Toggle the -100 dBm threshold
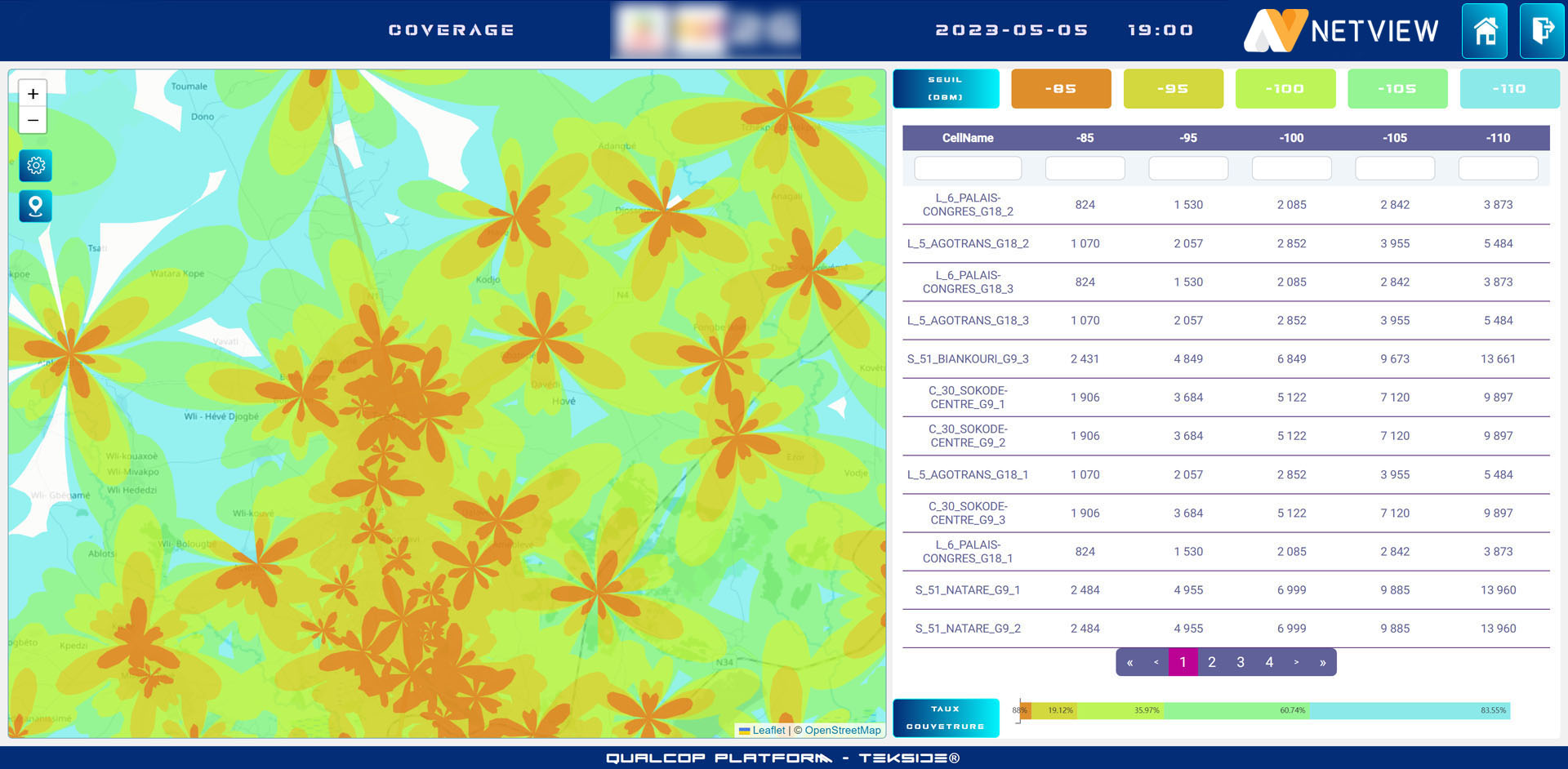 1285,89
